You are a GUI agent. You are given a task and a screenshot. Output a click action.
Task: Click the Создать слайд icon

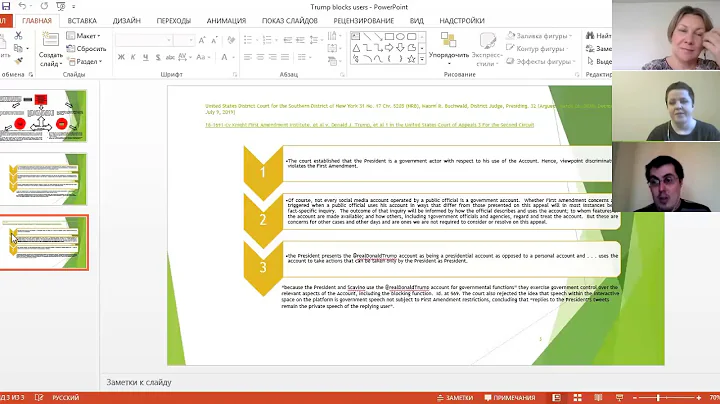pos(51,39)
